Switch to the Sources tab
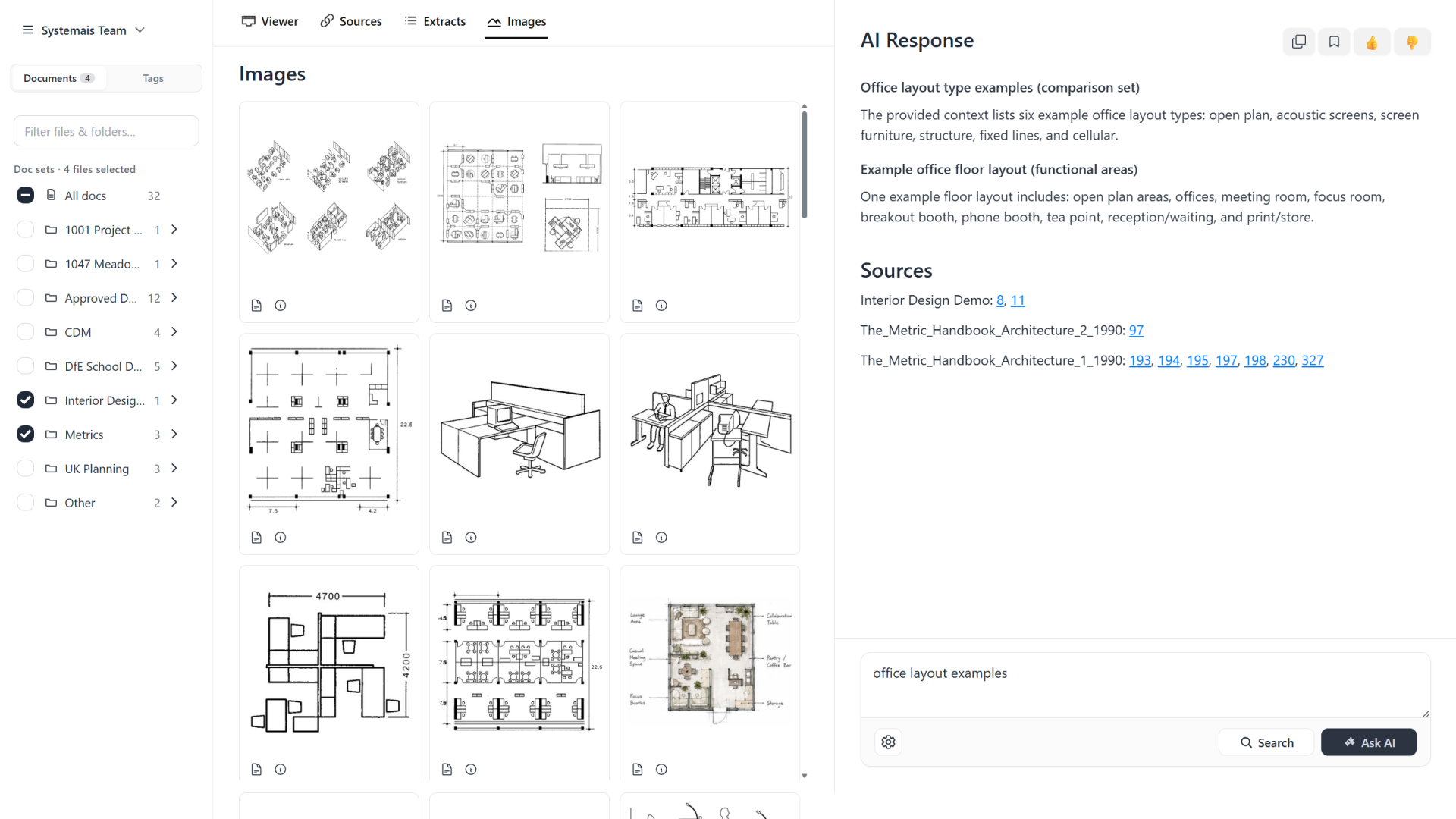 351,21
